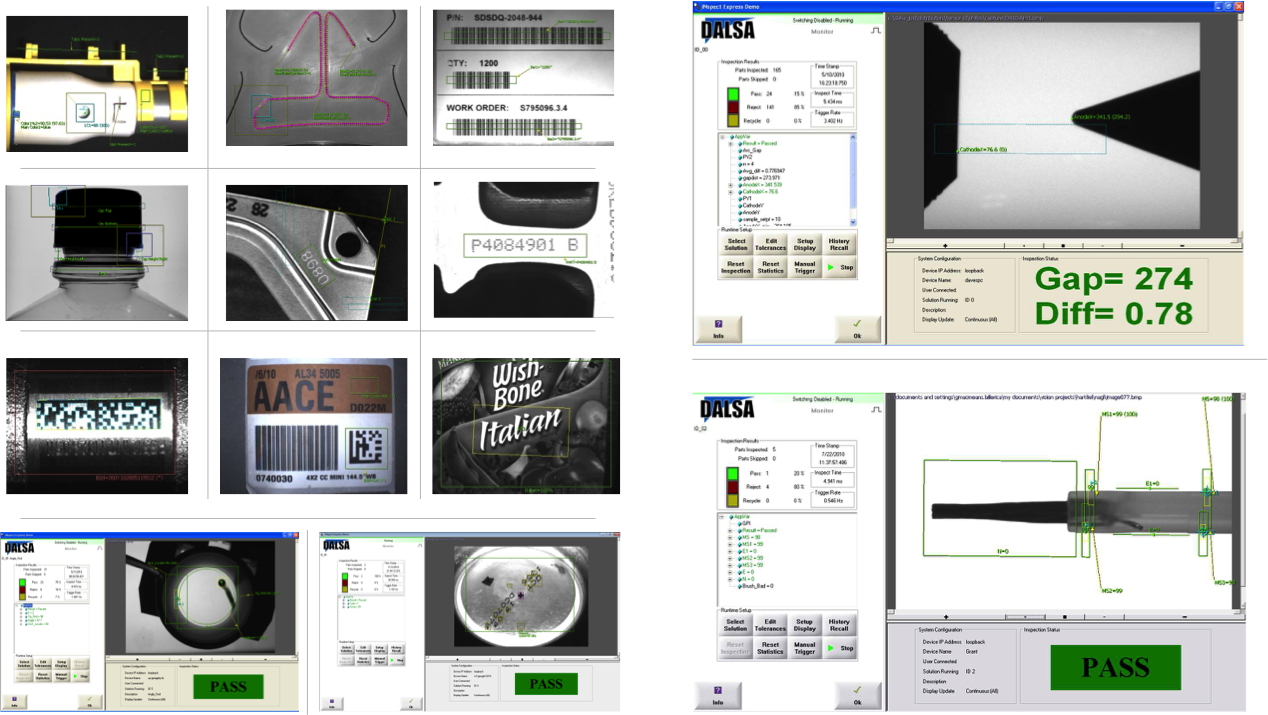Click the Stop play-arrow button in top-right window
Image resolution: width=1268 pixels, height=715 pixels.
[839, 268]
